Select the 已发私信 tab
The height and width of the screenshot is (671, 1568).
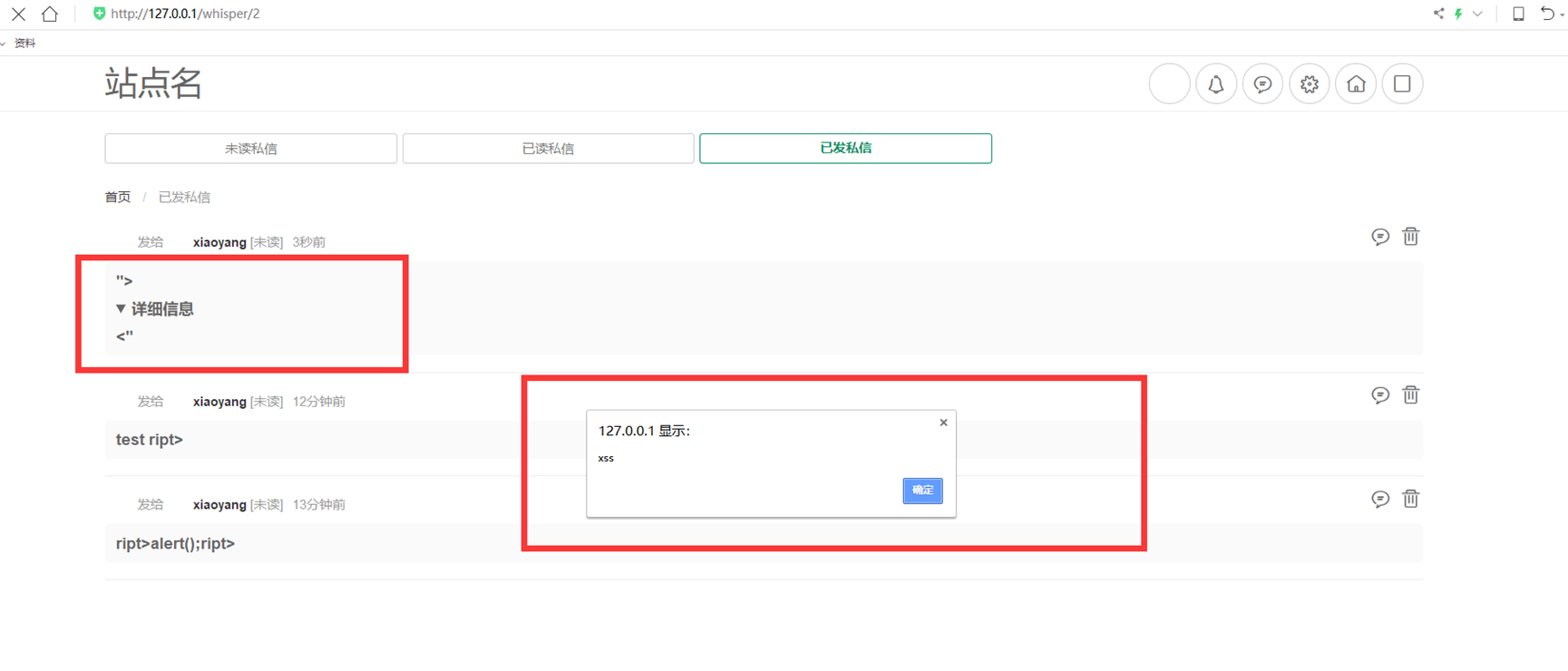tap(845, 148)
